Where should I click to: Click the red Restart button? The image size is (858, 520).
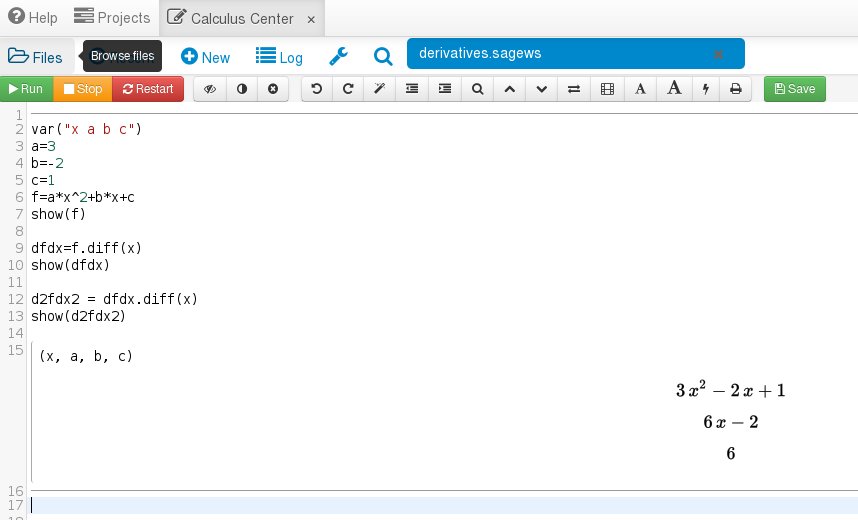(x=148, y=89)
